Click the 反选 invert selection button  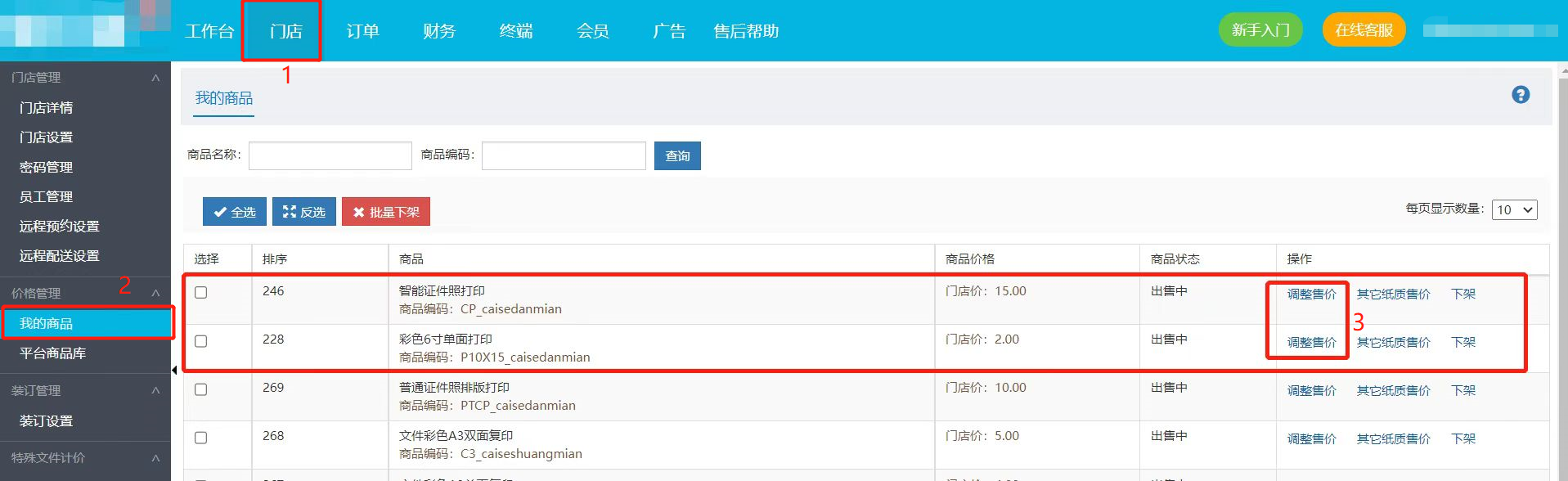(304, 212)
